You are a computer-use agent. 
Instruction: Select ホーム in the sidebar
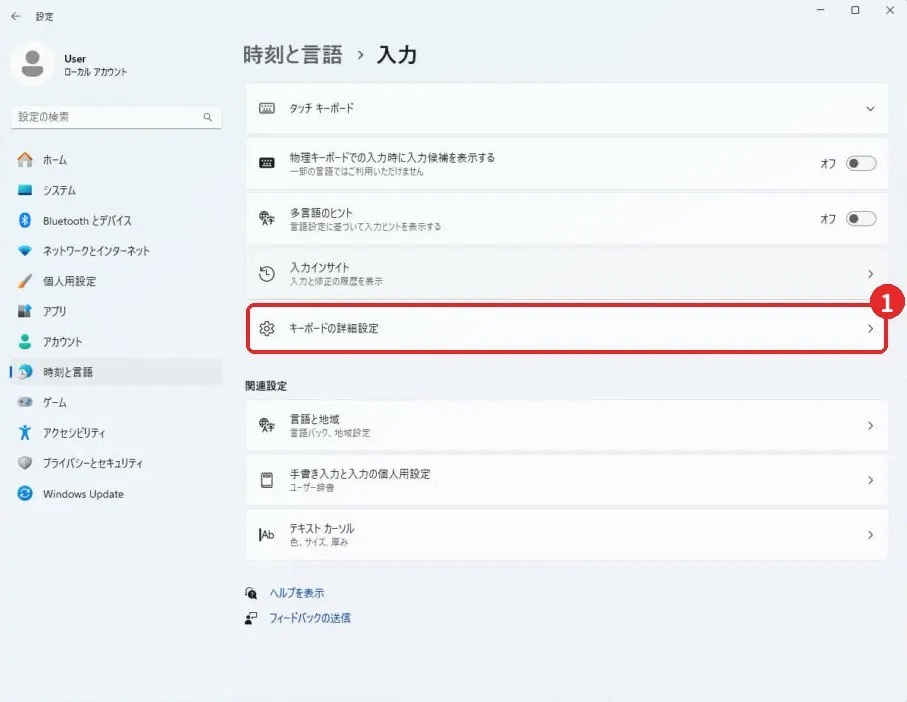click(116, 160)
